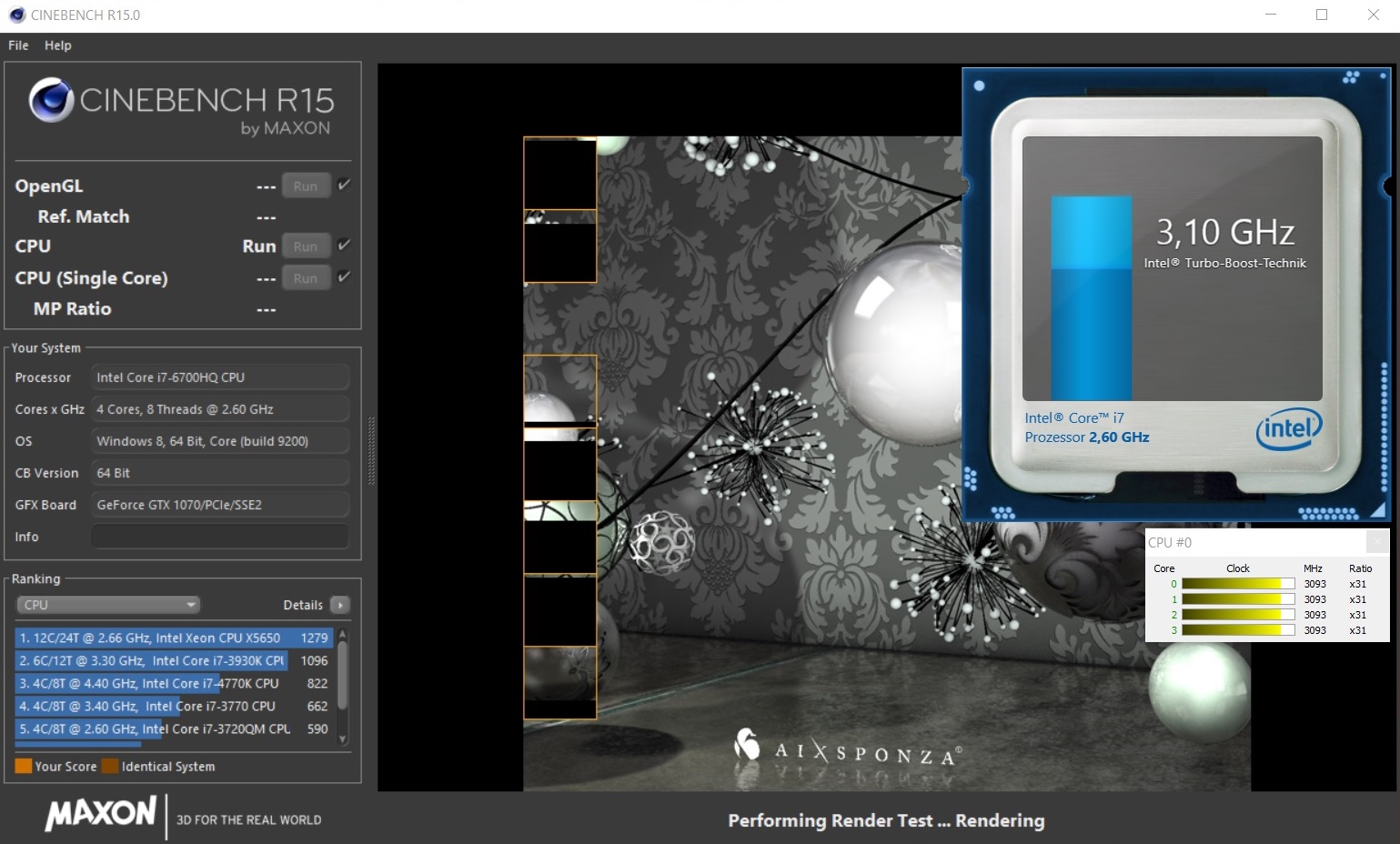Select ranking entry Intel Core i7-3720QM
Image resolution: width=1400 pixels, height=844 pixels.
[x=174, y=728]
